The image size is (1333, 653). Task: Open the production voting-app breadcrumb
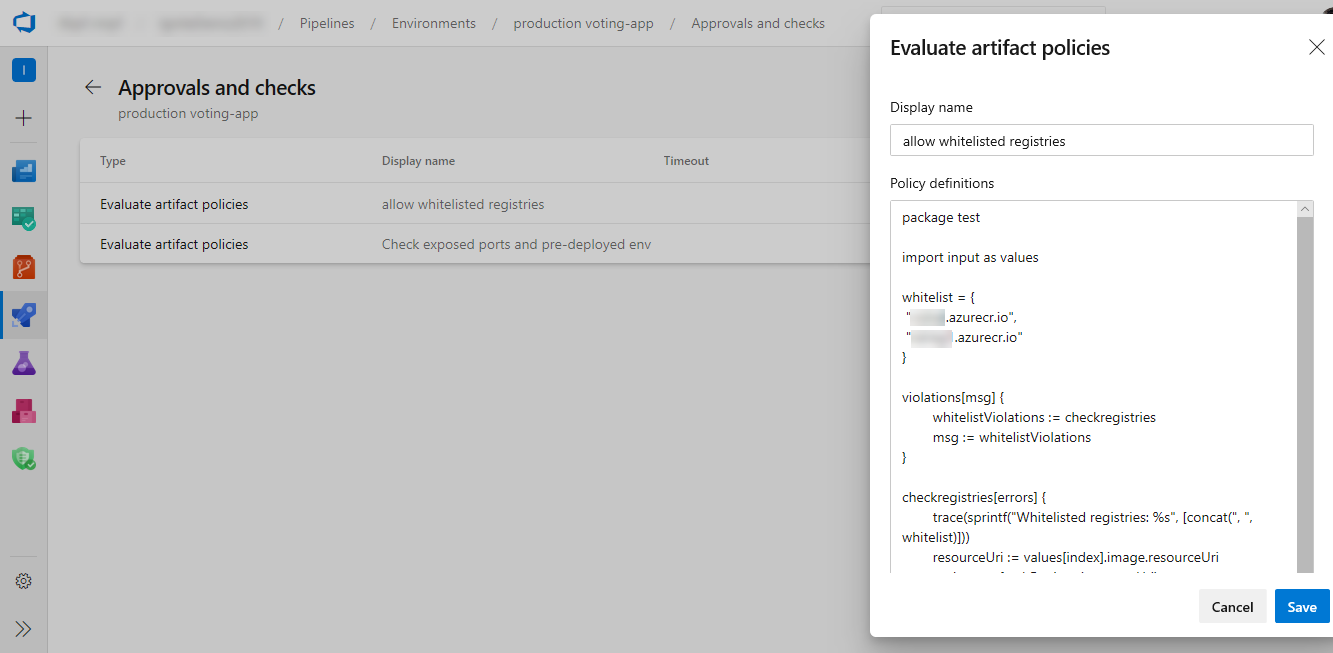point(583,23)
